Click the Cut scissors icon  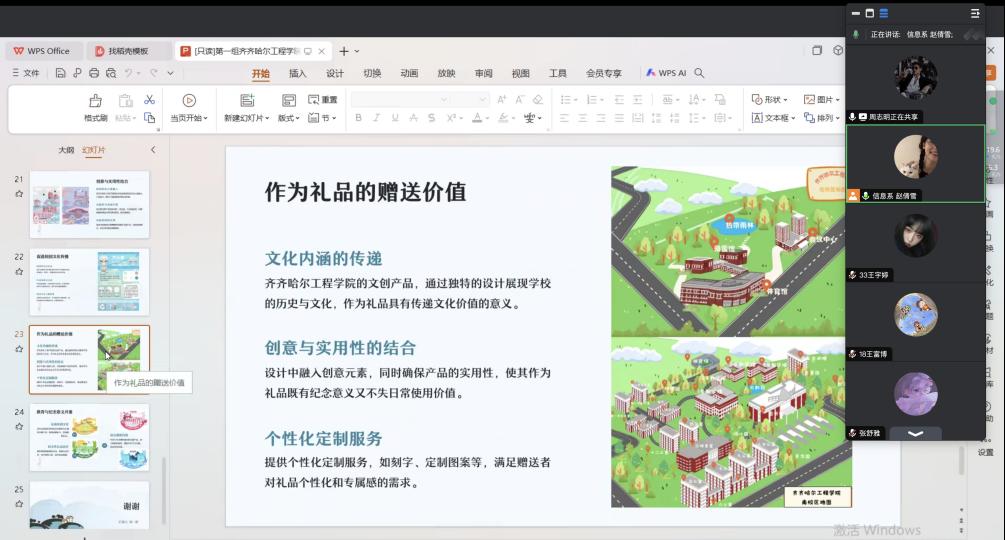pos(149,100)
